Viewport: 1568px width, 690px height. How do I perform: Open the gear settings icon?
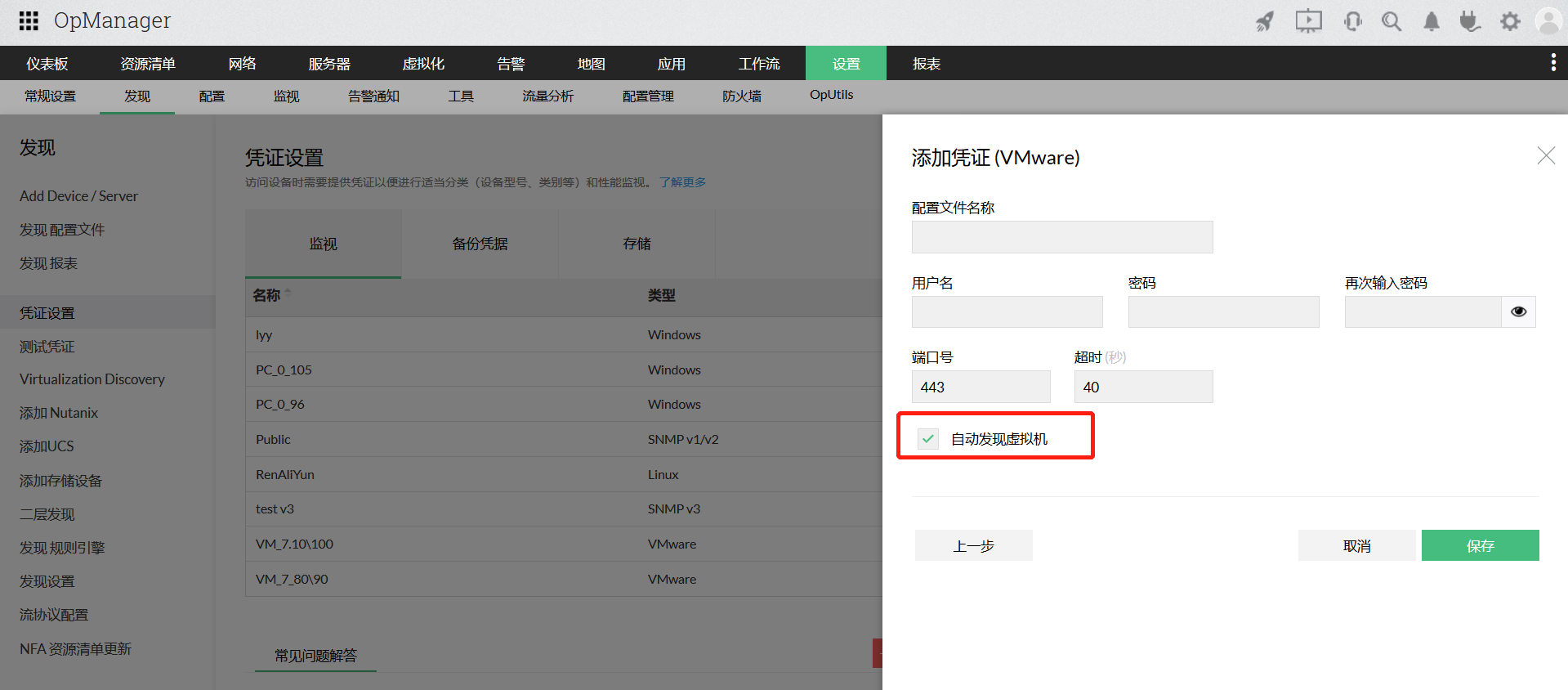coord(1510,21)
